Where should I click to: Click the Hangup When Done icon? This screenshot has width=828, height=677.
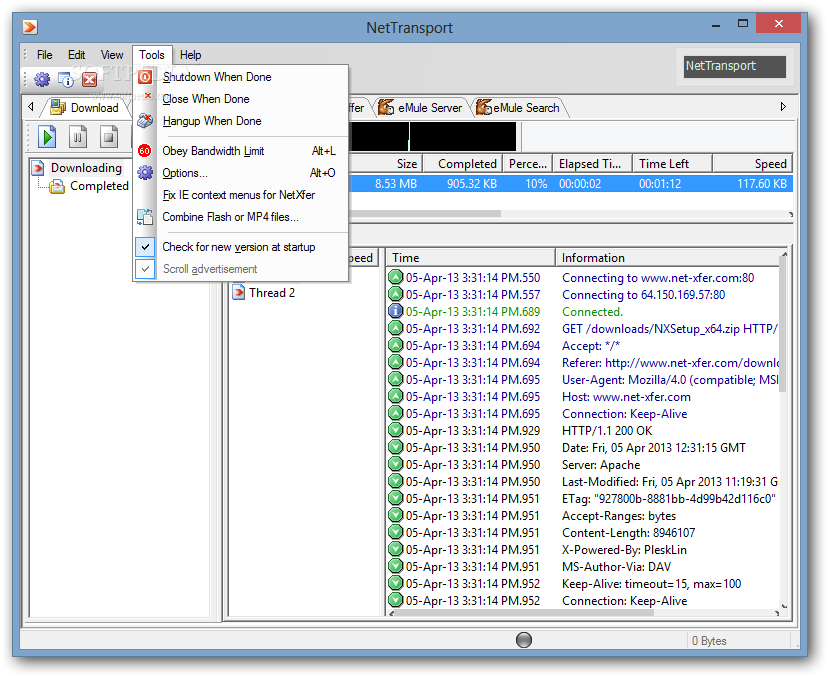coord(145,121)
